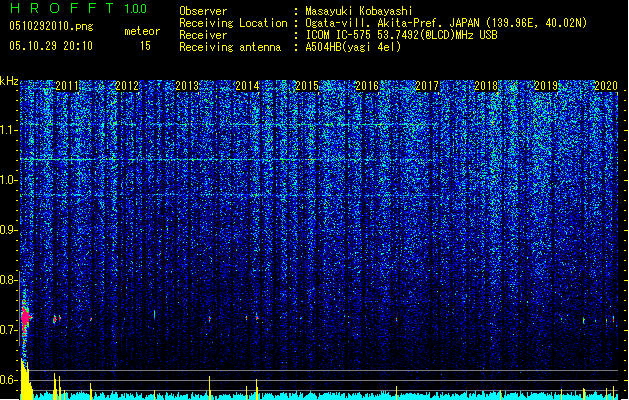This screenshot has height=400, width=629.
Task: Click the receiver text ICOM IC-575
Action: tap(339, 35)
